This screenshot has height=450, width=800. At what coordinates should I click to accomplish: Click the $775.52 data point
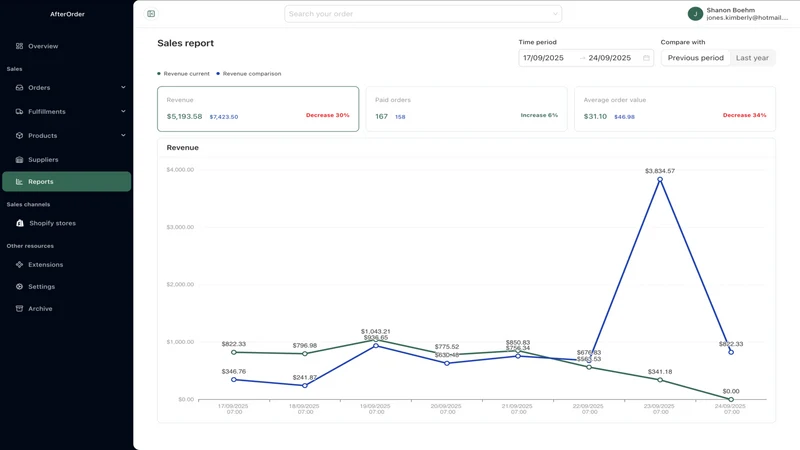(x=447, y=355)
